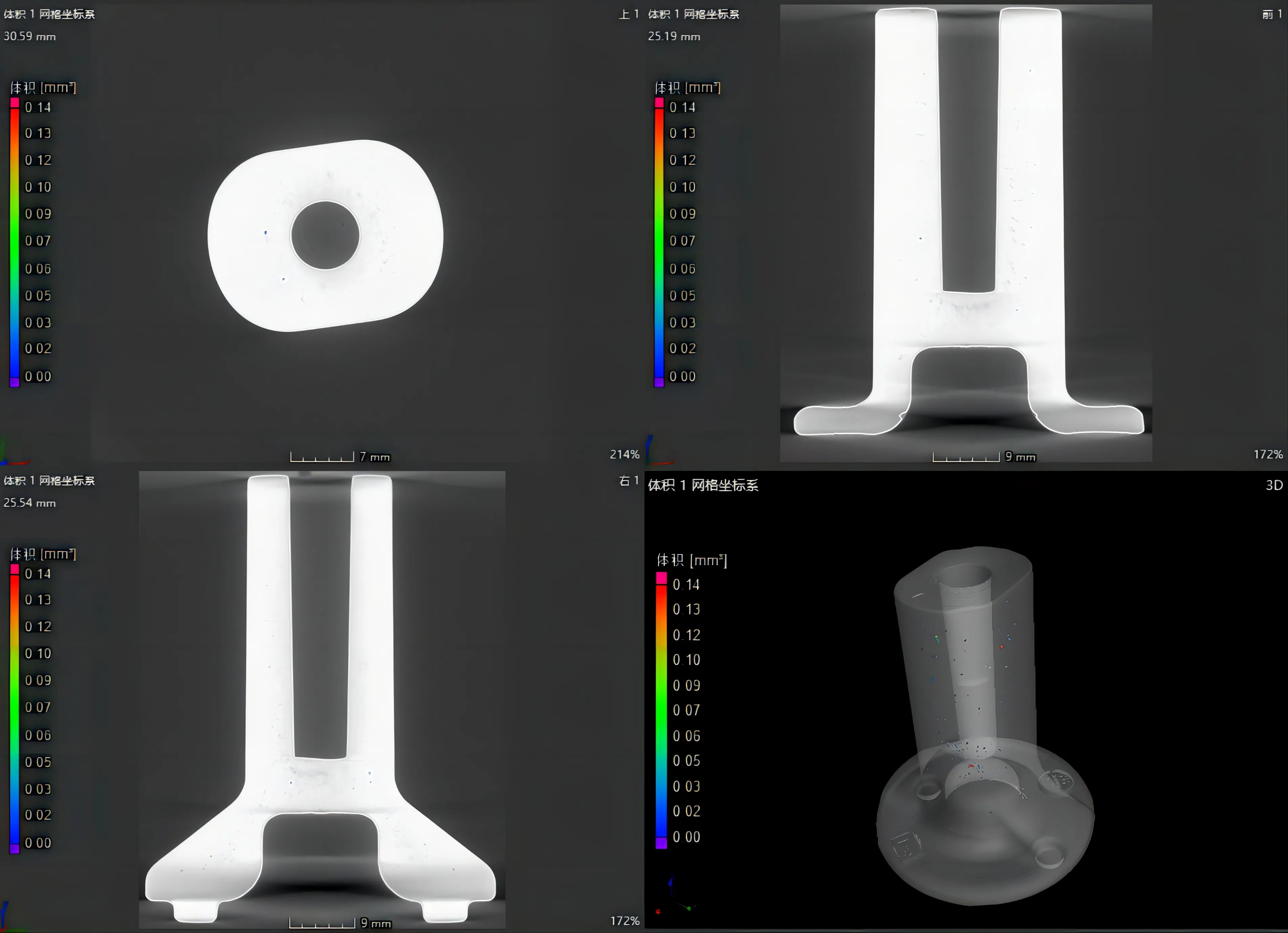The width and height of the screenshot is (1288, 933).
Task: Click the 3D view mode label
Action: click(x=1274, y=485)
